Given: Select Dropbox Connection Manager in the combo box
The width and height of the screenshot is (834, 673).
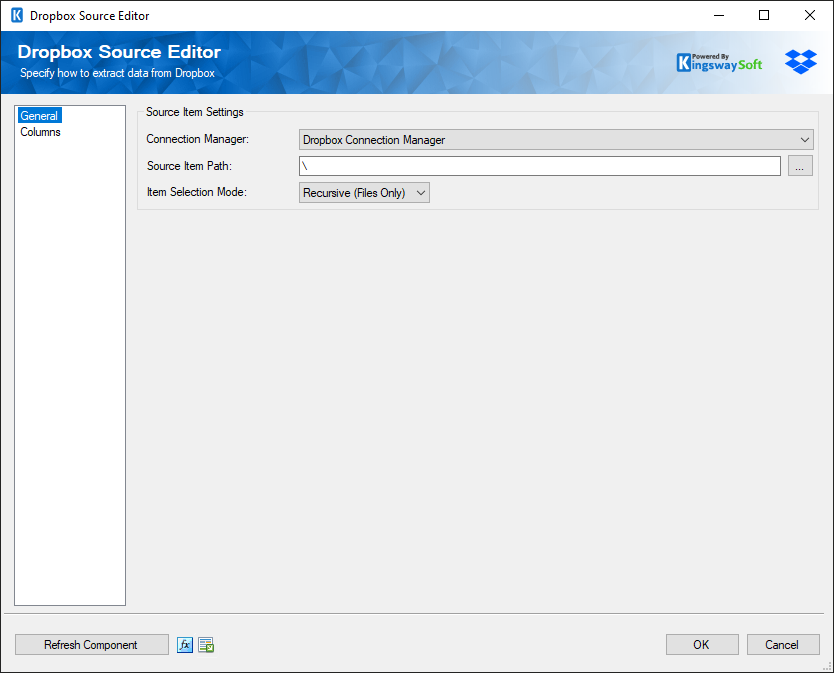Looking at the screenshot, I should [556, 140].
